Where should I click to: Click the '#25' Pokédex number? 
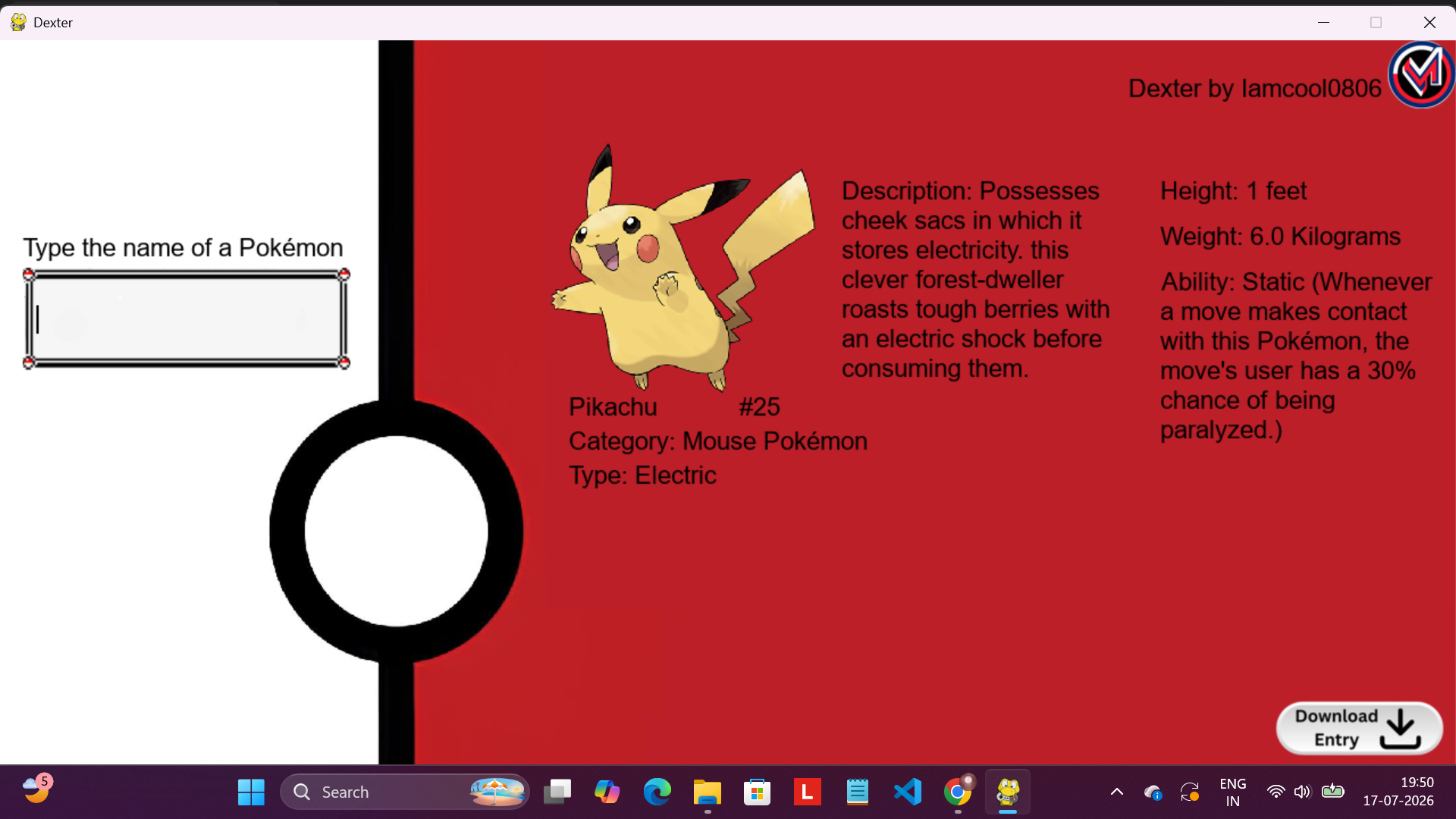[x=760, y=407]
